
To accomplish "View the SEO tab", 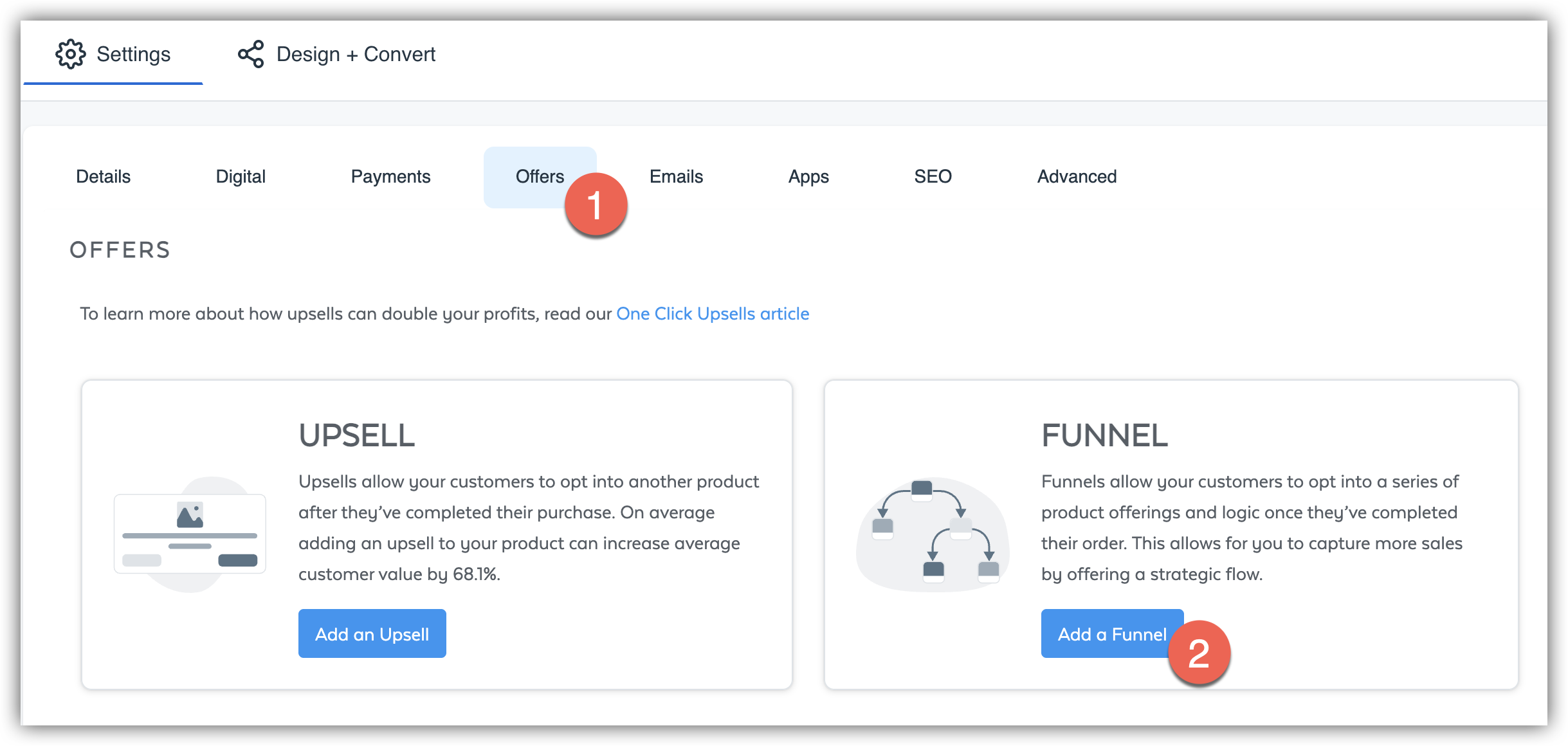I will click(x=933, y=176).
